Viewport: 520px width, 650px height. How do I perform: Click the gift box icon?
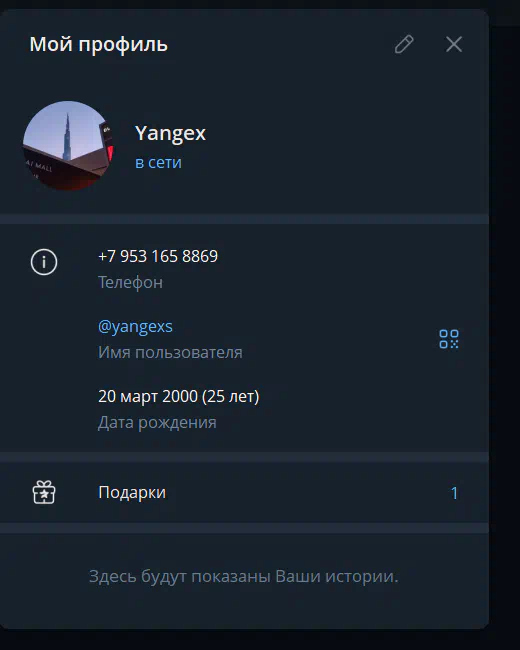pyautogui.click(x=44, y=492)
